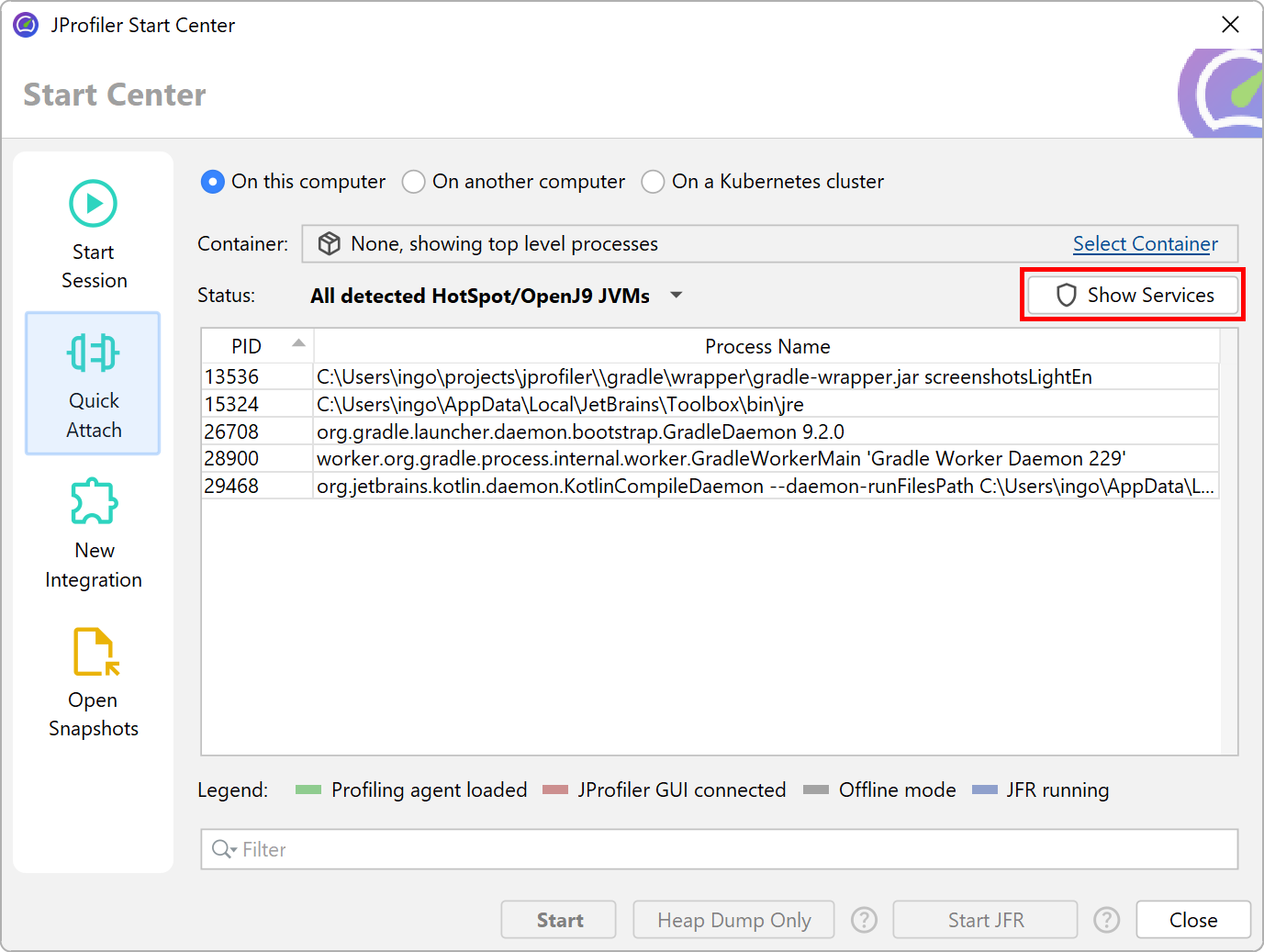The image size is (1264, 952).
Task: Click into the Filter text field
Action: coord(734,849)
